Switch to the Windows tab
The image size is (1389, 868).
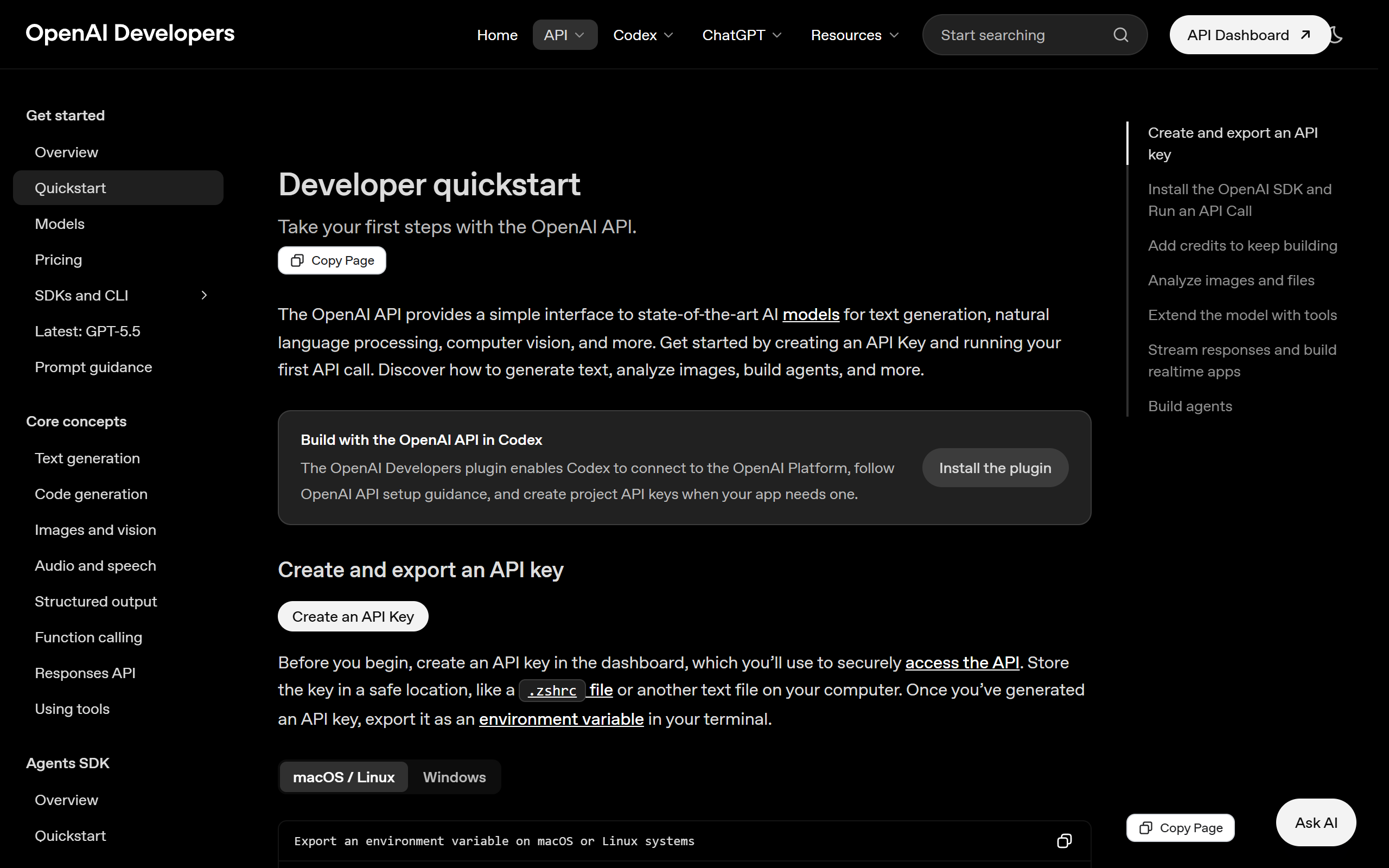(454, 777)
